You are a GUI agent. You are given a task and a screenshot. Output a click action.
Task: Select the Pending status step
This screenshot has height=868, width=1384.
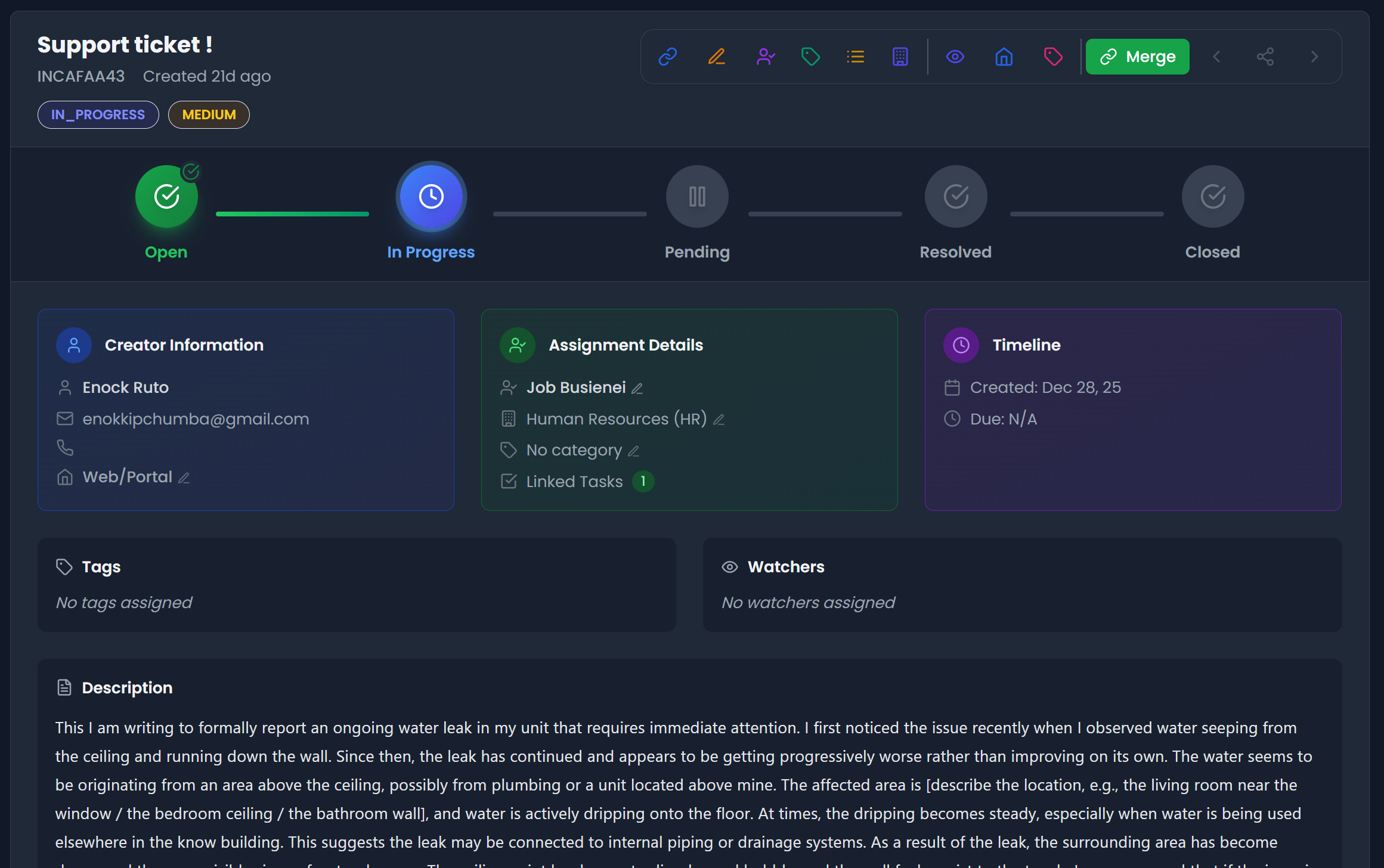tap(696, 197)
